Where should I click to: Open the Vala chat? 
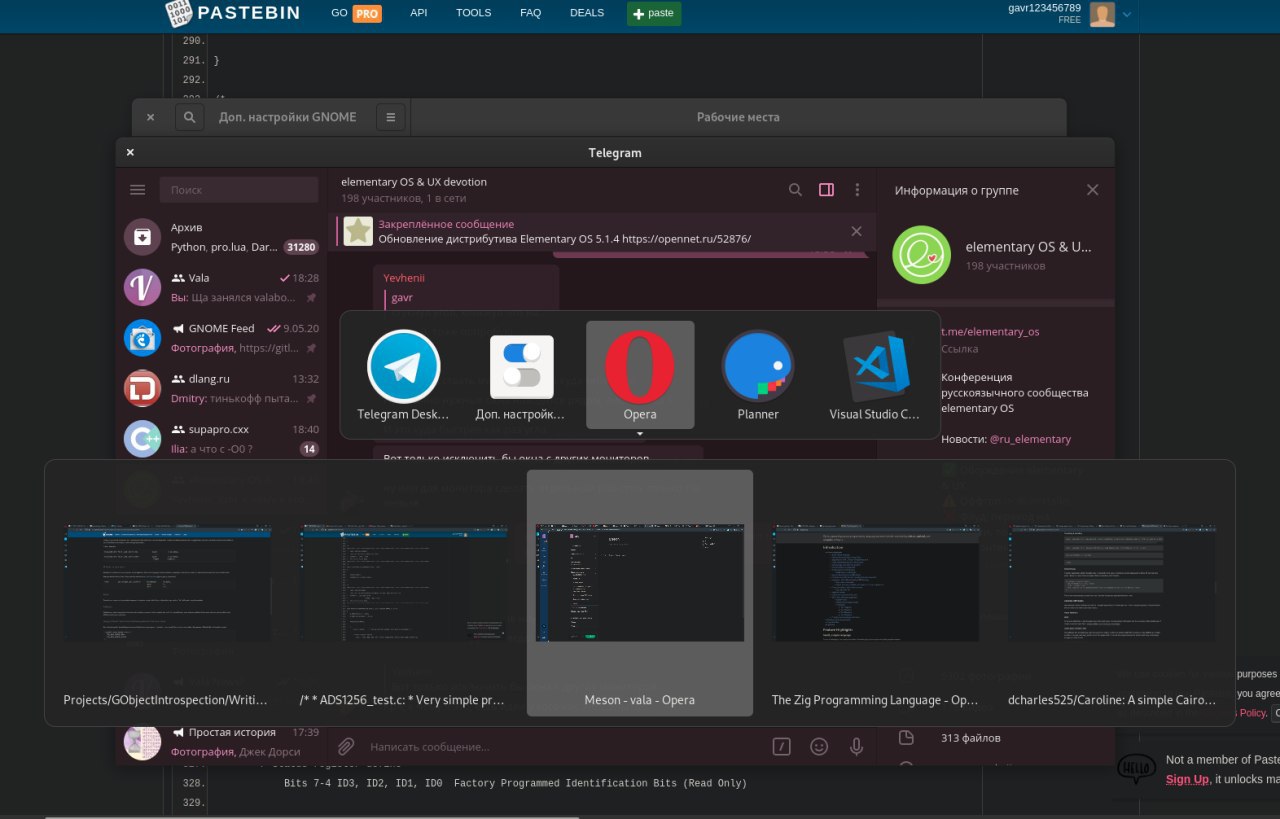click(x=221, y=287)
